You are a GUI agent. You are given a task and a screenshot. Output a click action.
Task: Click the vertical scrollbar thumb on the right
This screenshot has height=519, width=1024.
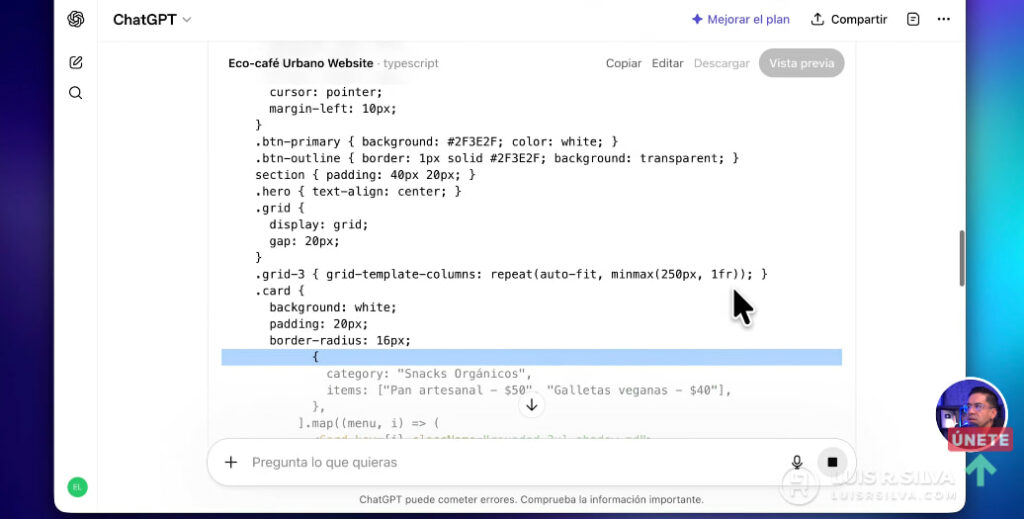coord(962,258)
